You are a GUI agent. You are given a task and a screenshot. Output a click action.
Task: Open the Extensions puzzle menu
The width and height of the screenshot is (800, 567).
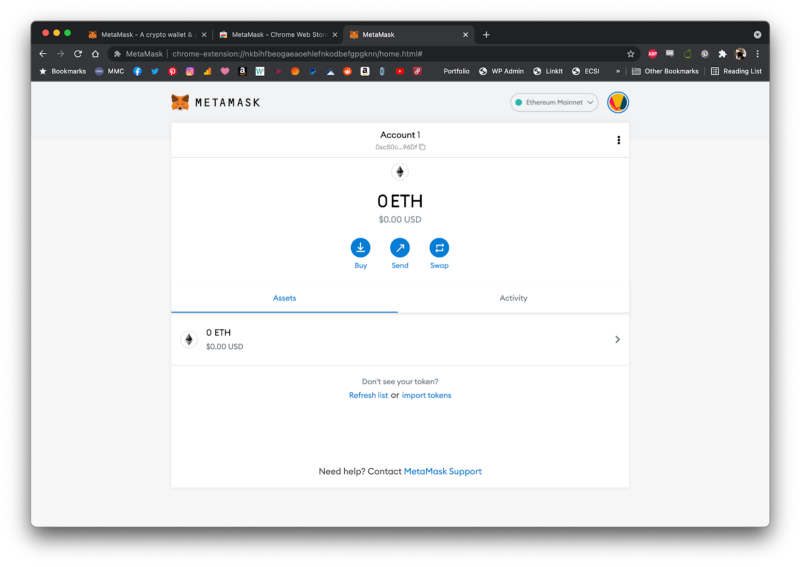click(x=722, y=54)
